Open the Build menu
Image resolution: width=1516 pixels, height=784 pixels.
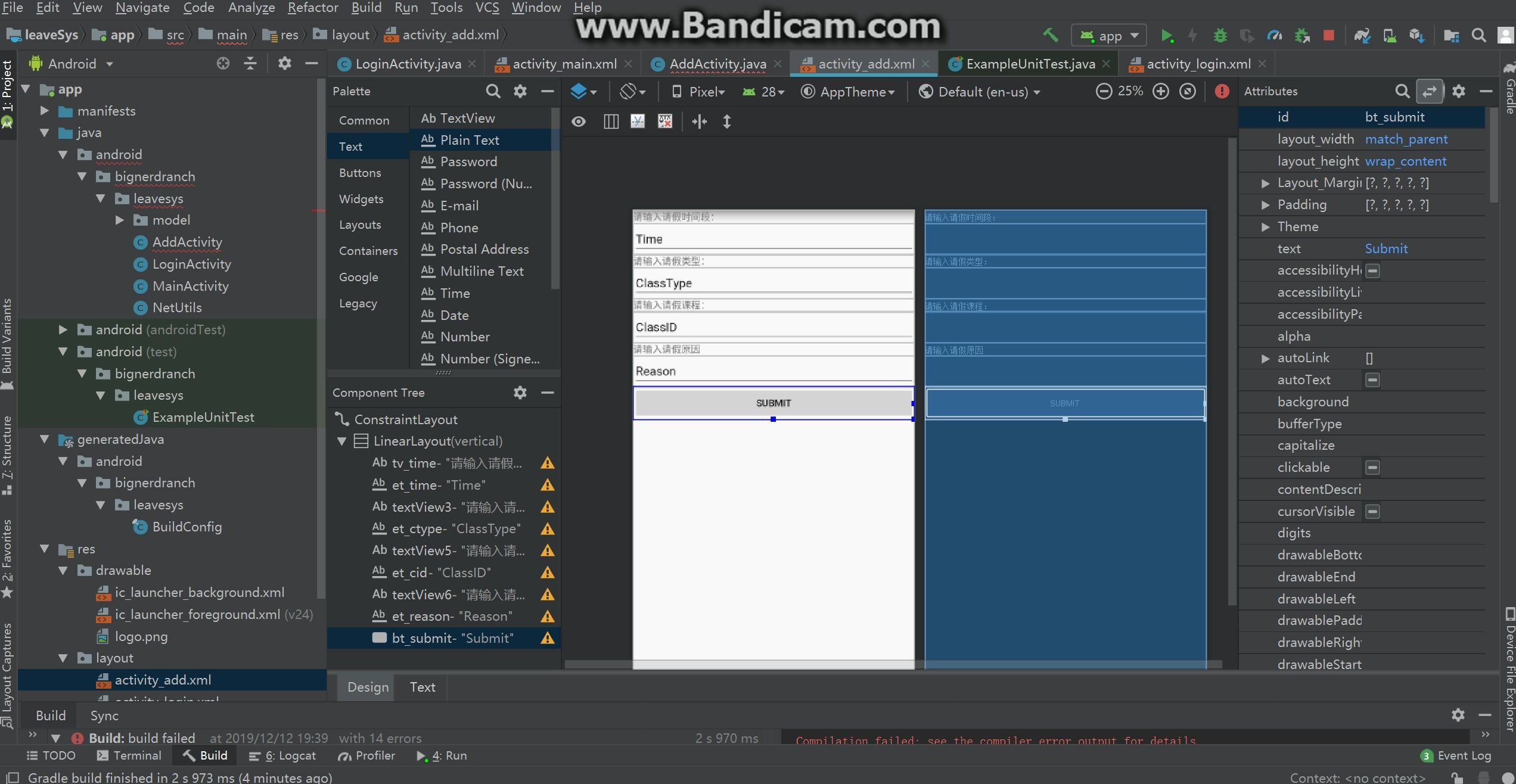tap(366, 8)
